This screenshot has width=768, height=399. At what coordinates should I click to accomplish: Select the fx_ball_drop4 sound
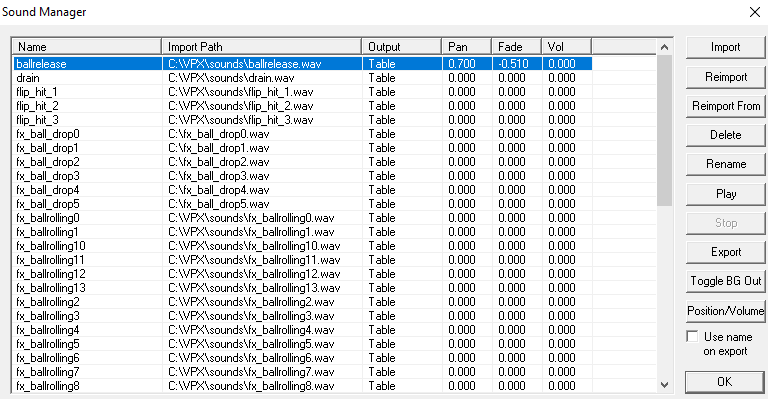point(303,190)
